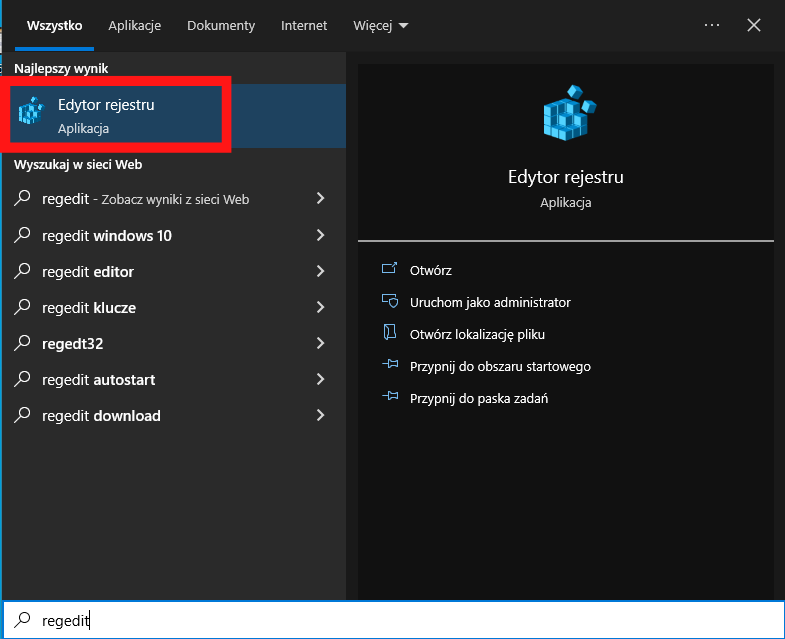The width and height of the screenshot is (785, 639).
Task: Click the Edytor rejestru title in preview pane
Action: pyautogui.click(x=566, y=177)
